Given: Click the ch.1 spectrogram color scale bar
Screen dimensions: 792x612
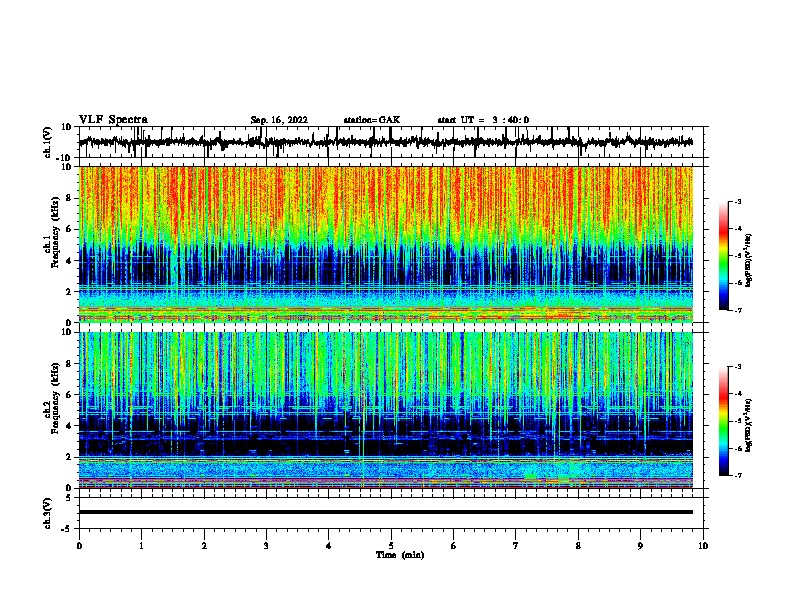Looking at the screenshot, I should point(723,256).
